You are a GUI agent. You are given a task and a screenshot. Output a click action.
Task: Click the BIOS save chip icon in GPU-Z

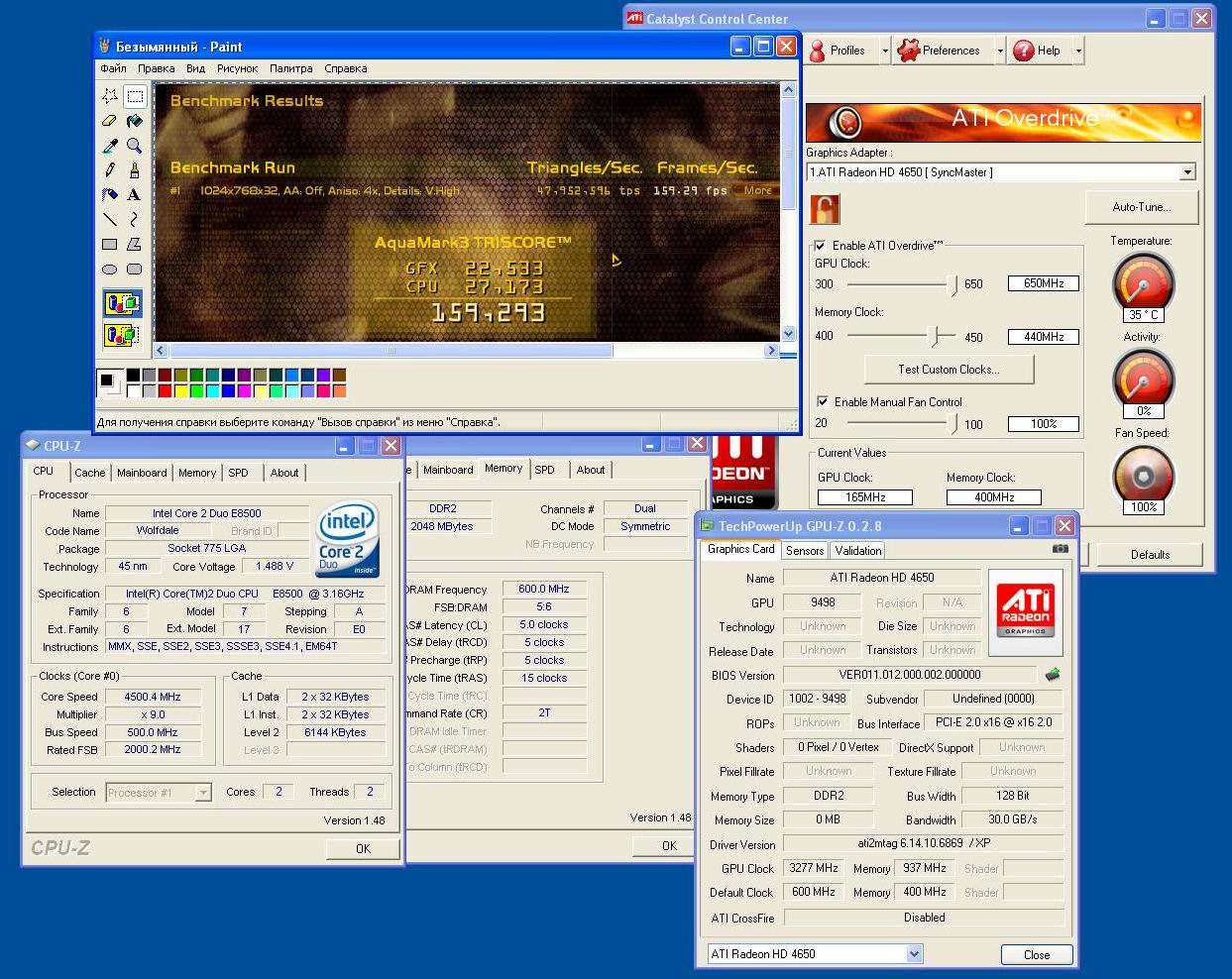pyautogui.click(x=1053, y=675)
